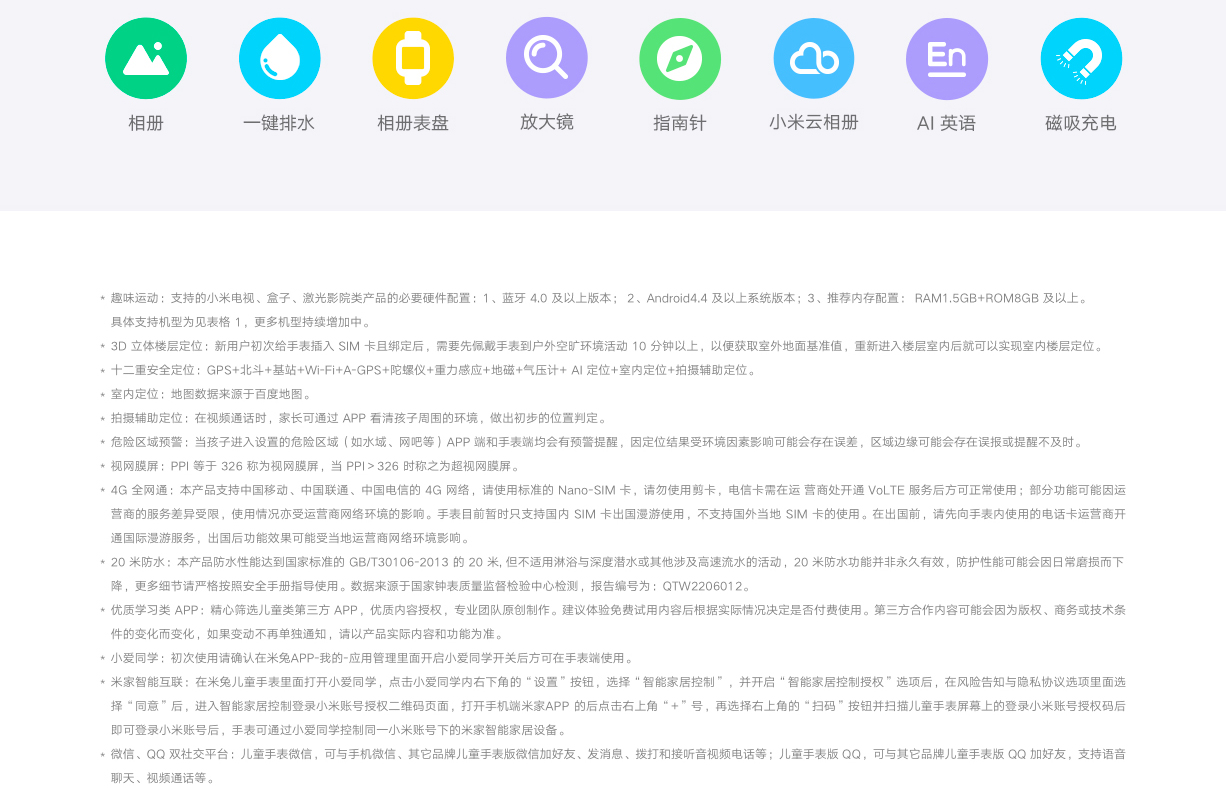Screen dimensions: 1226x788
Task: Click the cyan Magnetic Charging magnet icon
Action: click(x=1081, y=59)
